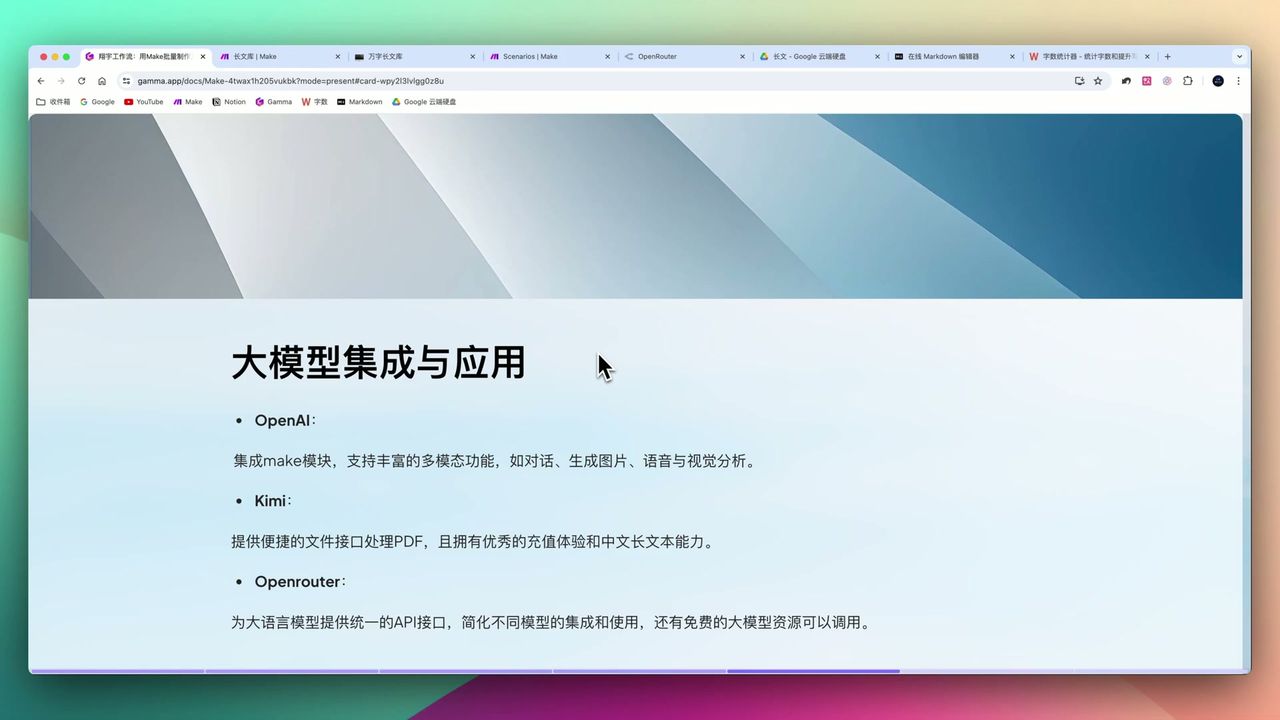Open the YouTube bookmark

(143, 101)
